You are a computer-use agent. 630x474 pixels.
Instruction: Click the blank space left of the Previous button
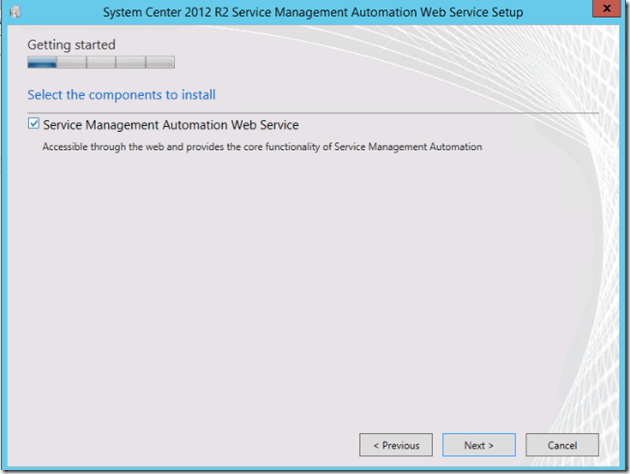[x=200, y=445]
